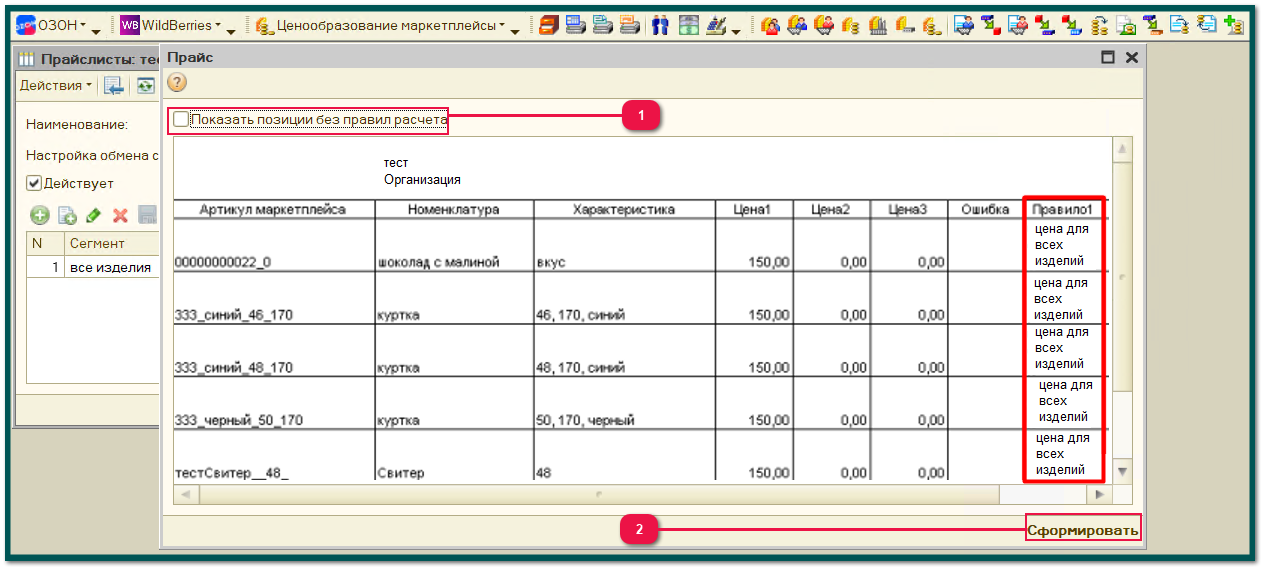1264x570 pixels.
Task: Select the 'все изделия' segment row
Action: coord(93,267)
